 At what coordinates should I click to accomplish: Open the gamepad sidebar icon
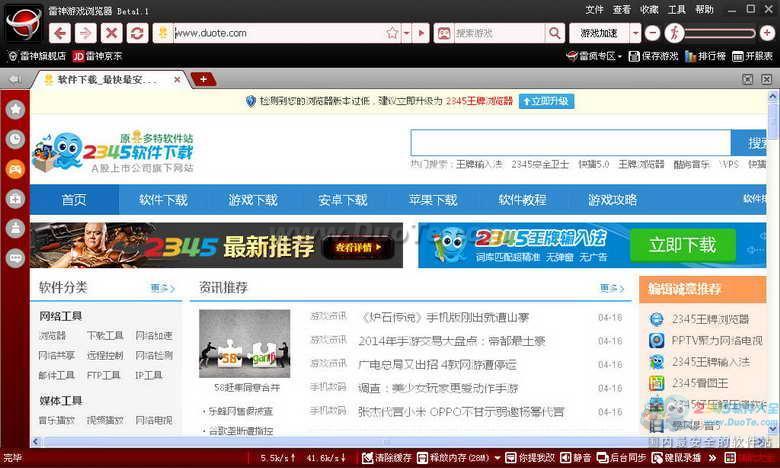[15, 169]
